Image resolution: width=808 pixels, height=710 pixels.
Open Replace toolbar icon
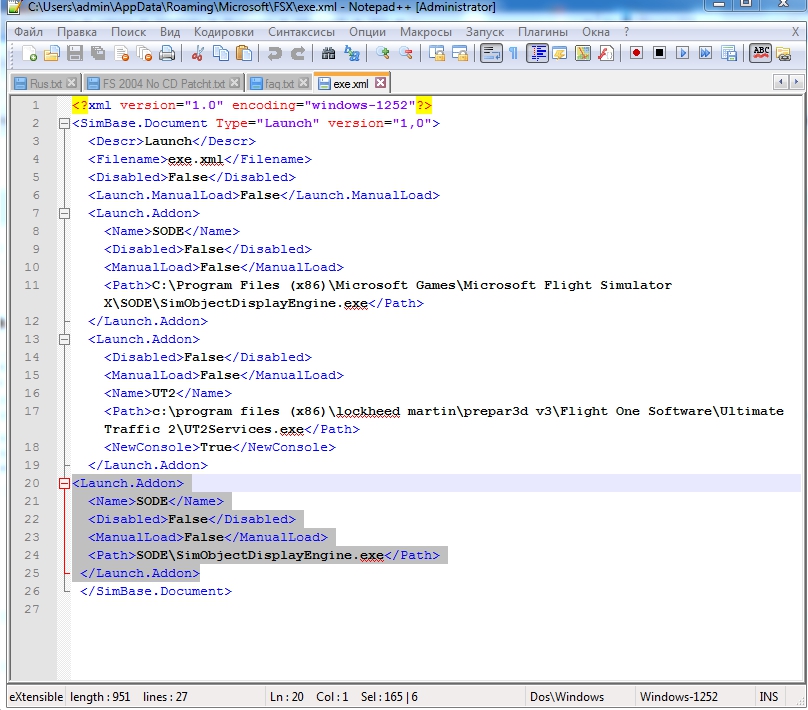click(351, 53)
